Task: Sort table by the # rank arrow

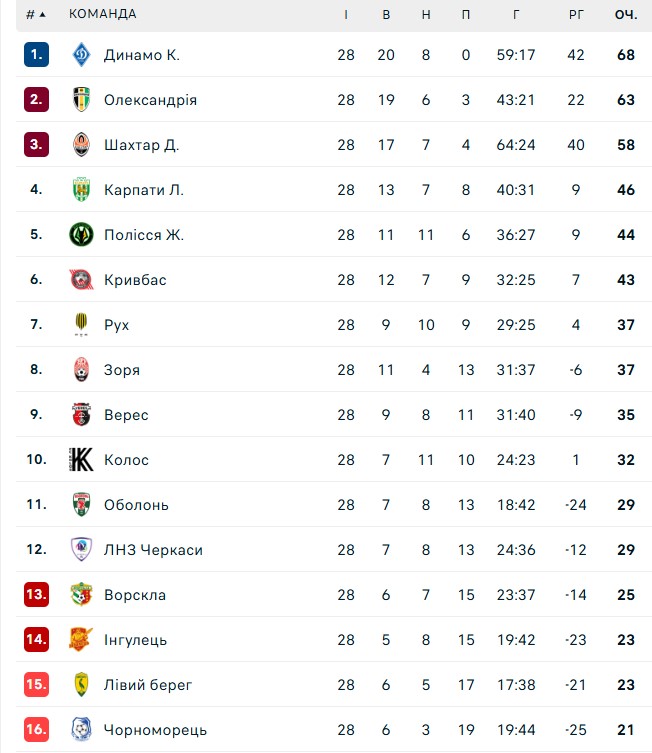Action: (42, 15)
